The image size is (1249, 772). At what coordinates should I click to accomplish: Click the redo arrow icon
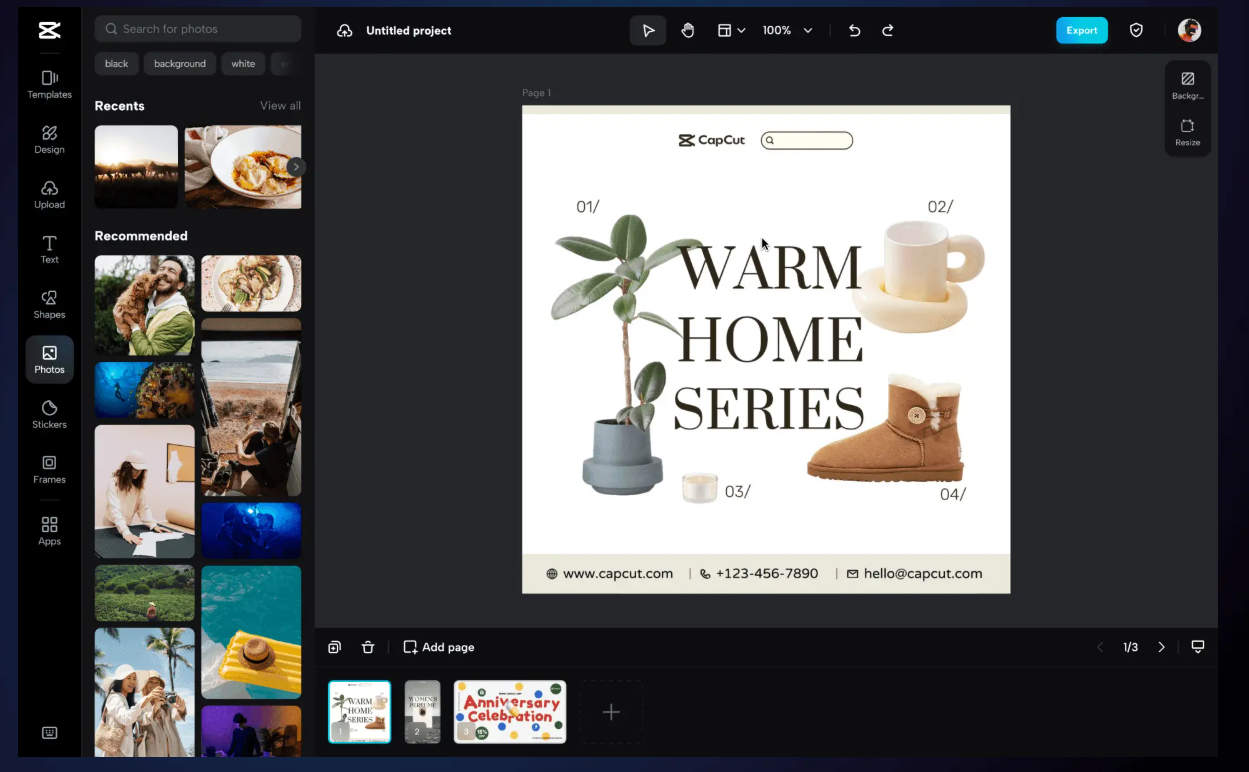887,31
